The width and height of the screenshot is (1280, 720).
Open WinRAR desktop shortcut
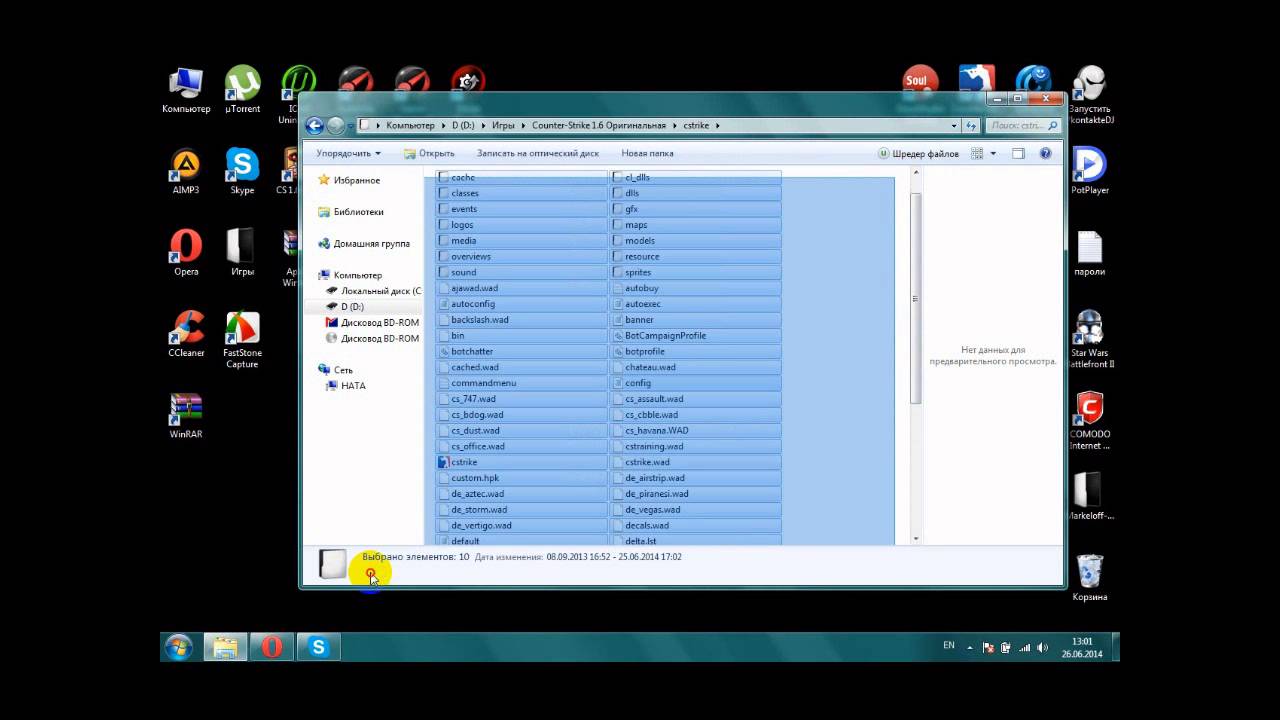[x=186, y=415]
